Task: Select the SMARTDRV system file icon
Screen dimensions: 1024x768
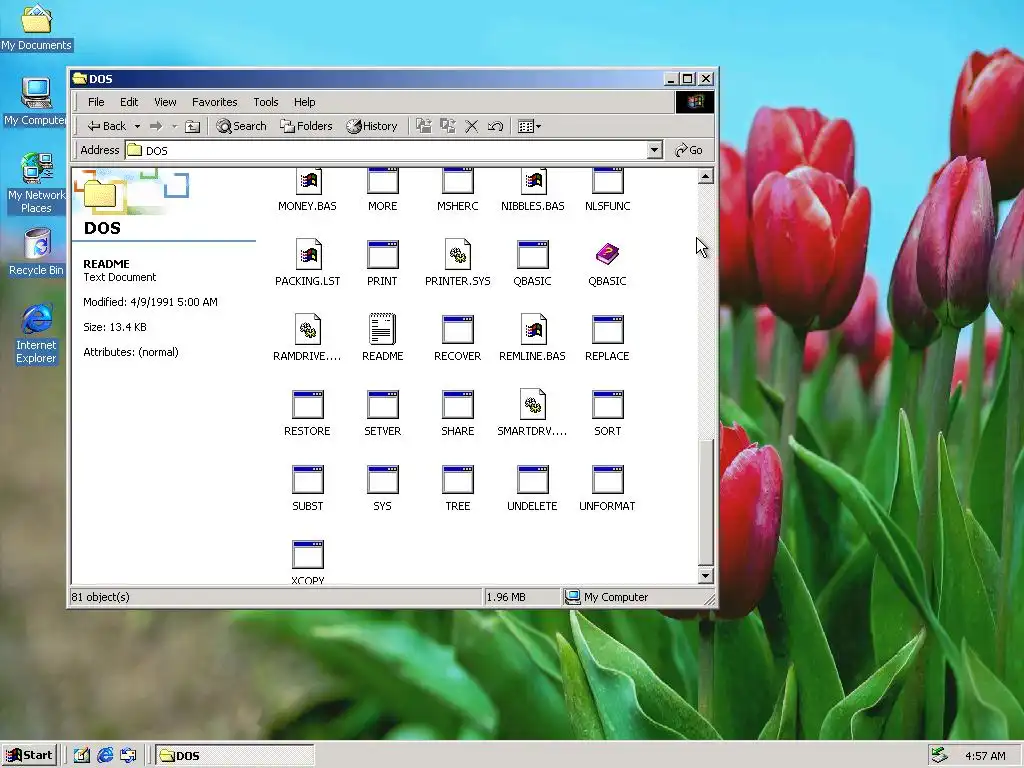Action: pyautogui.click(x=533, y=405)
